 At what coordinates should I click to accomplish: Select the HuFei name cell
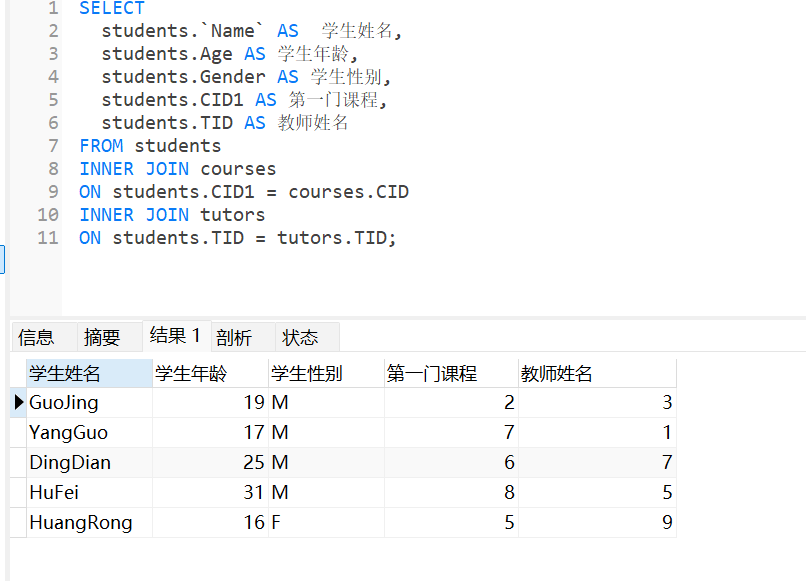pyautogui.click(x=89, y=493)
